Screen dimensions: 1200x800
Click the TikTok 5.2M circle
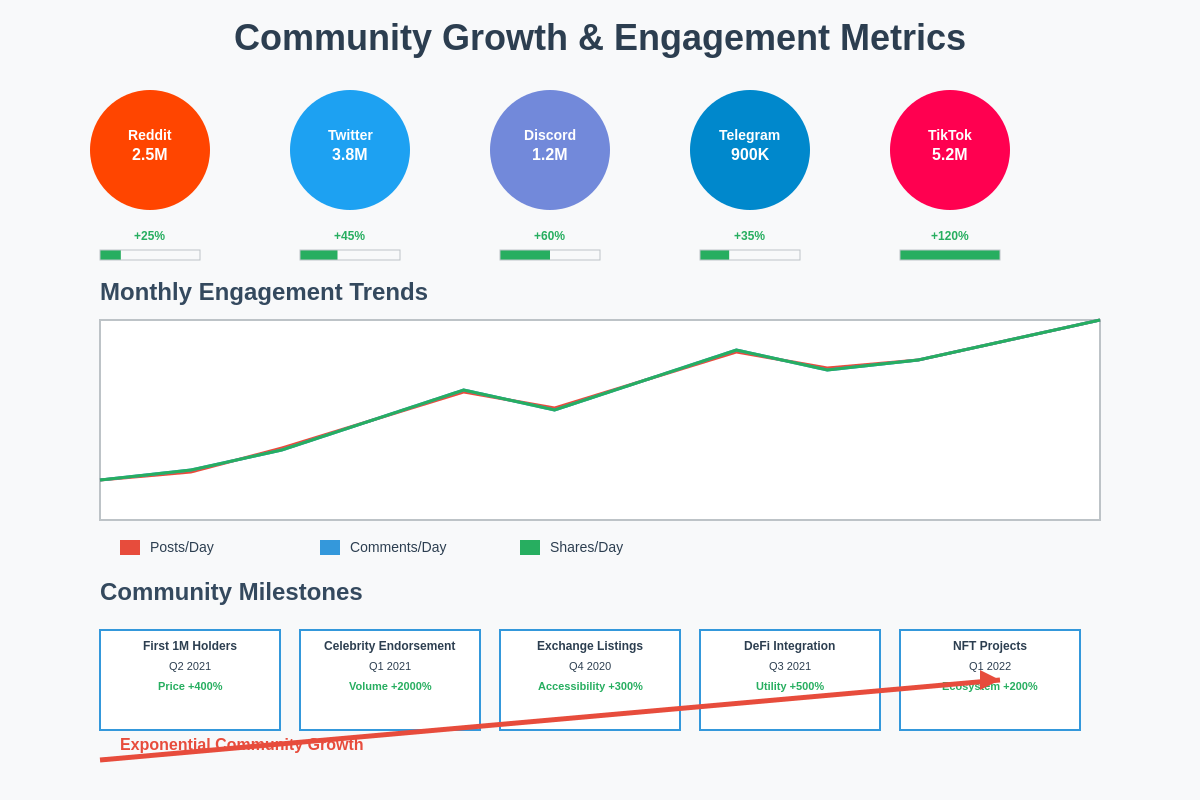pos(950,150)
